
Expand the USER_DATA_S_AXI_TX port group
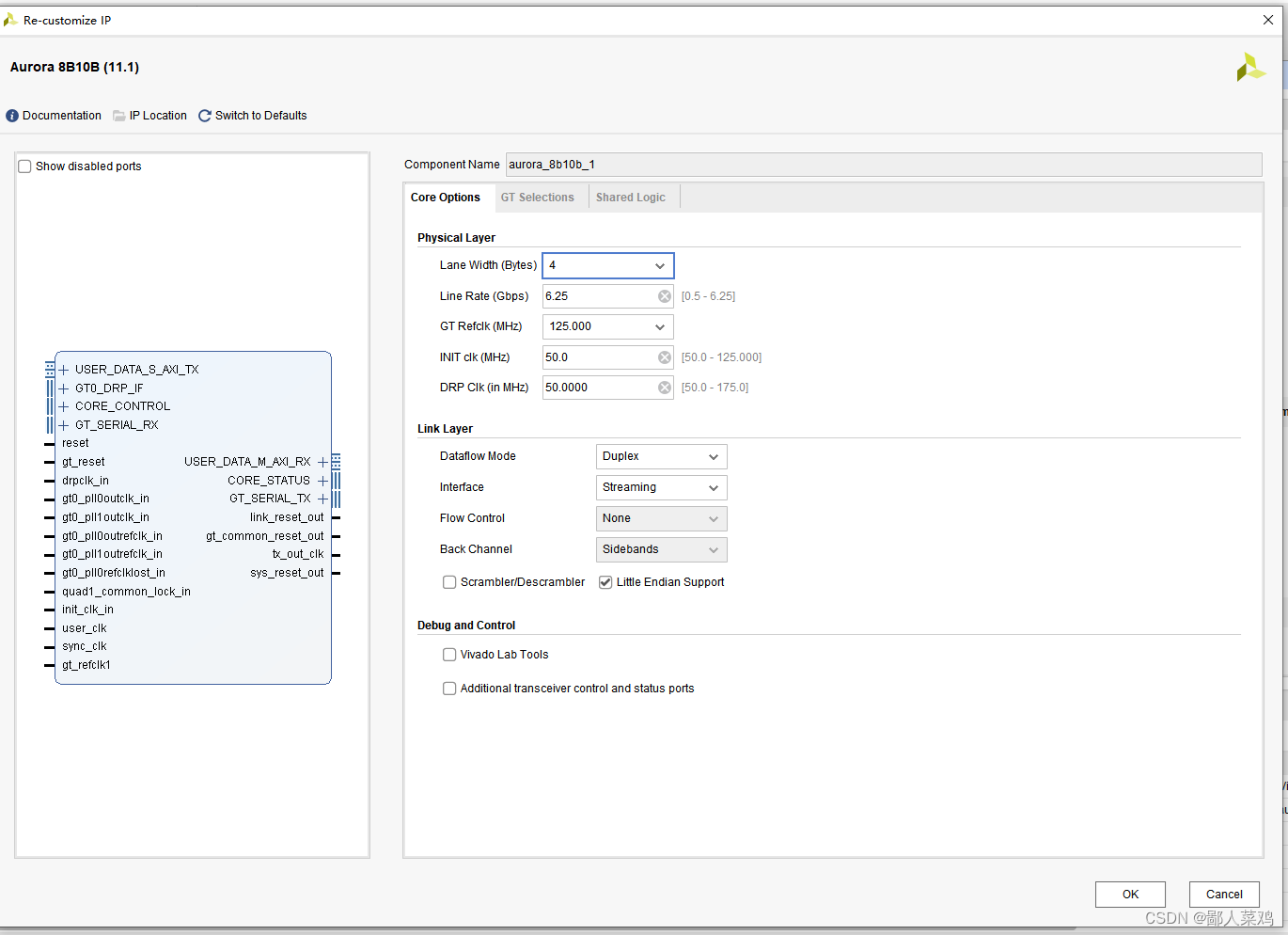(x=63, y=369)
